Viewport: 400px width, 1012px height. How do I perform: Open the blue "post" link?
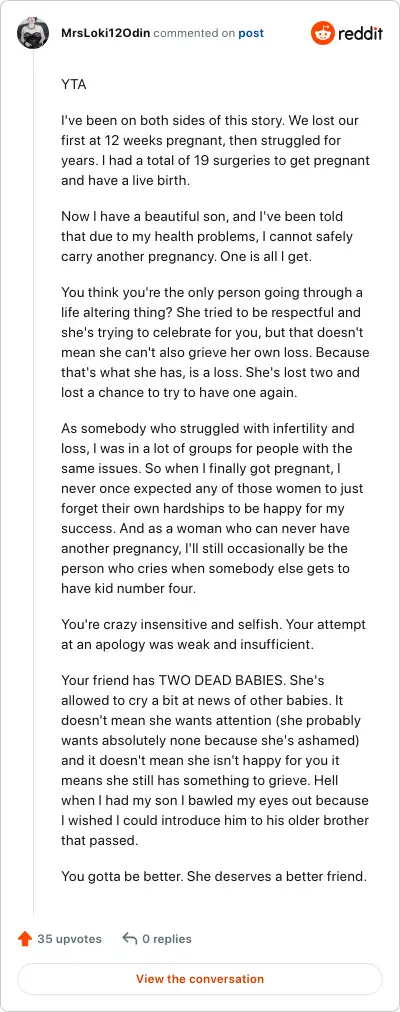pos(251,33)
